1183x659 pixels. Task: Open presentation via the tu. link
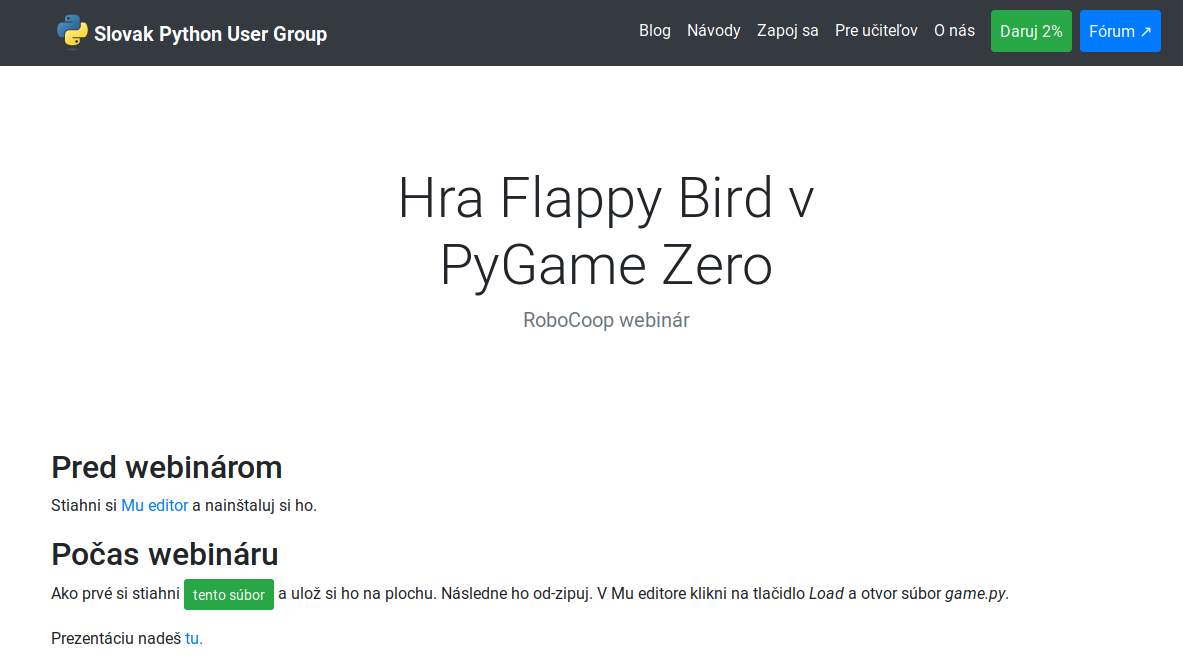click(194, 639)
